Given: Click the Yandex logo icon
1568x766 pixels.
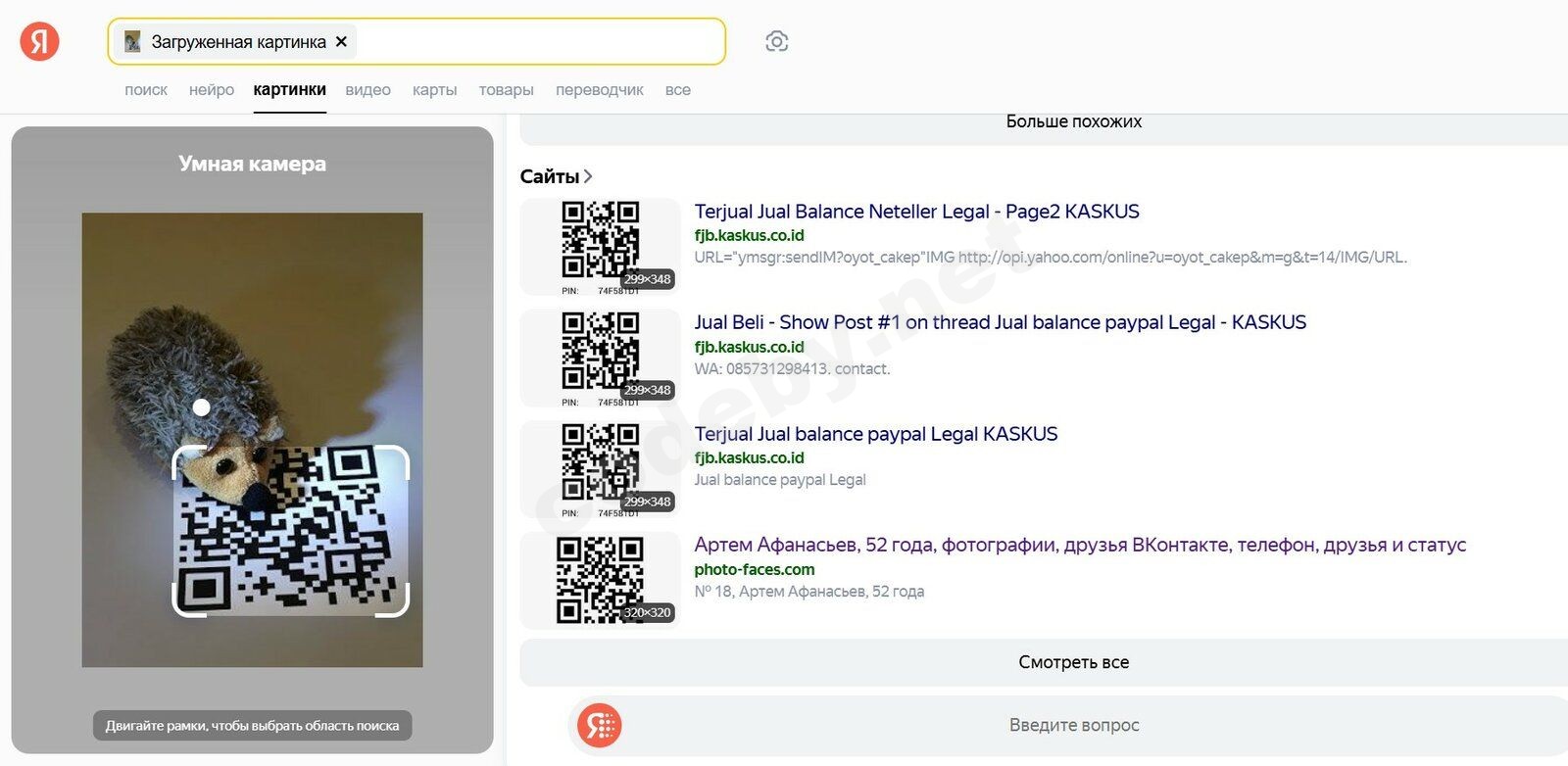Looking at the screenshot, I should [40, 41].
